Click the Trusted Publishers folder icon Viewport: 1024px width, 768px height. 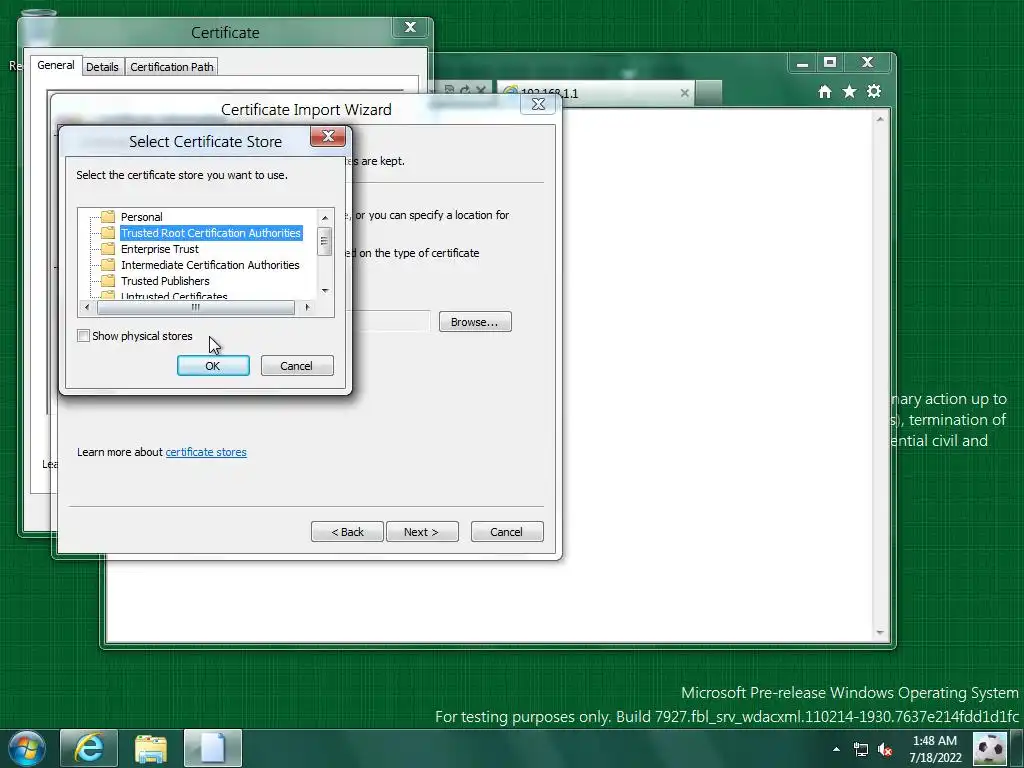108,281
